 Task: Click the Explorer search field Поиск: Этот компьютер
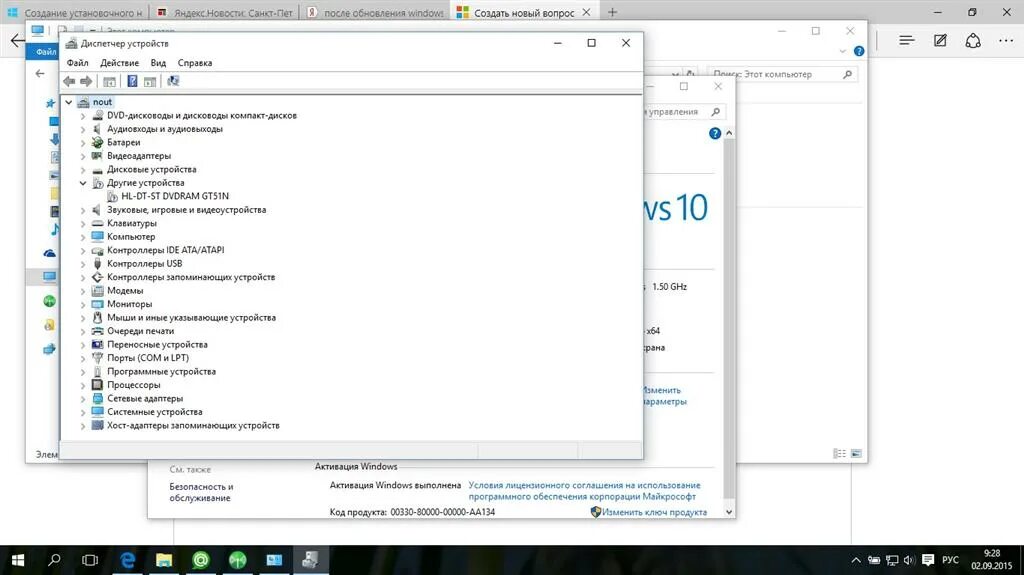[782, 74]
